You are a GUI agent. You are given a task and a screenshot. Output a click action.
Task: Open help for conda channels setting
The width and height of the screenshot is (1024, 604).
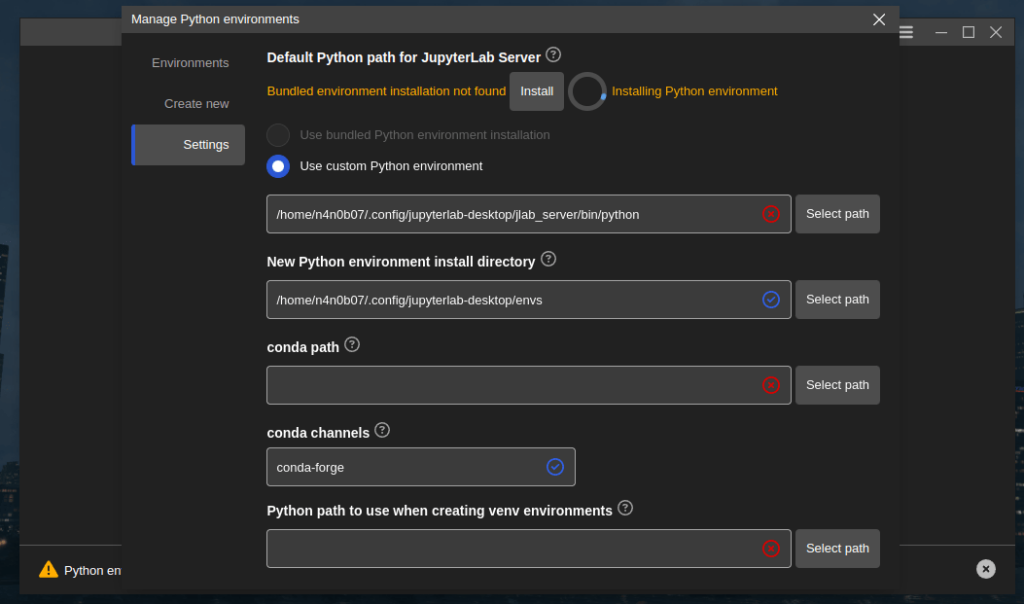pos(381,431)
